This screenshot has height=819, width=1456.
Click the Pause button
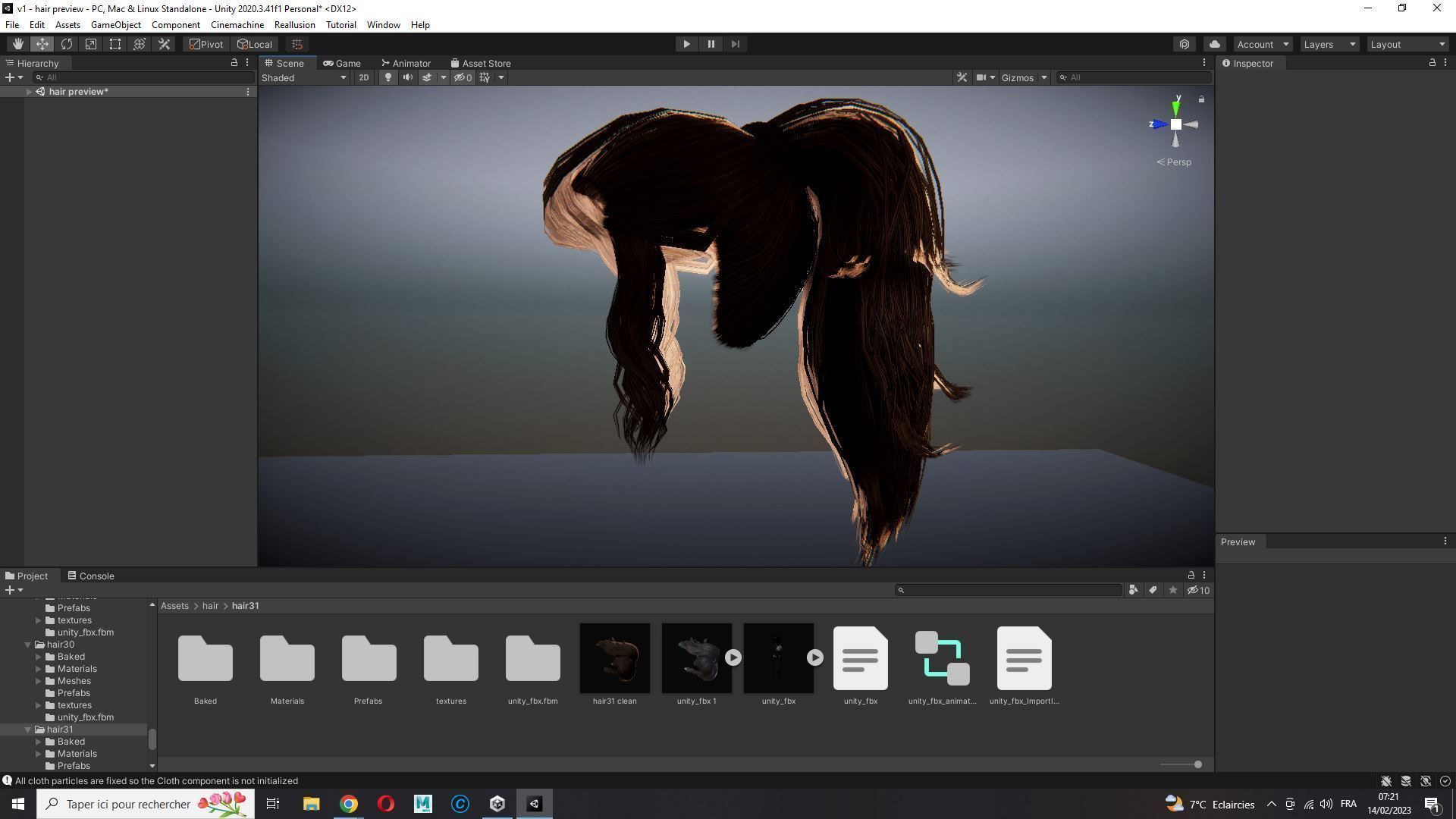pyautogui.click(x=711, y=44)
